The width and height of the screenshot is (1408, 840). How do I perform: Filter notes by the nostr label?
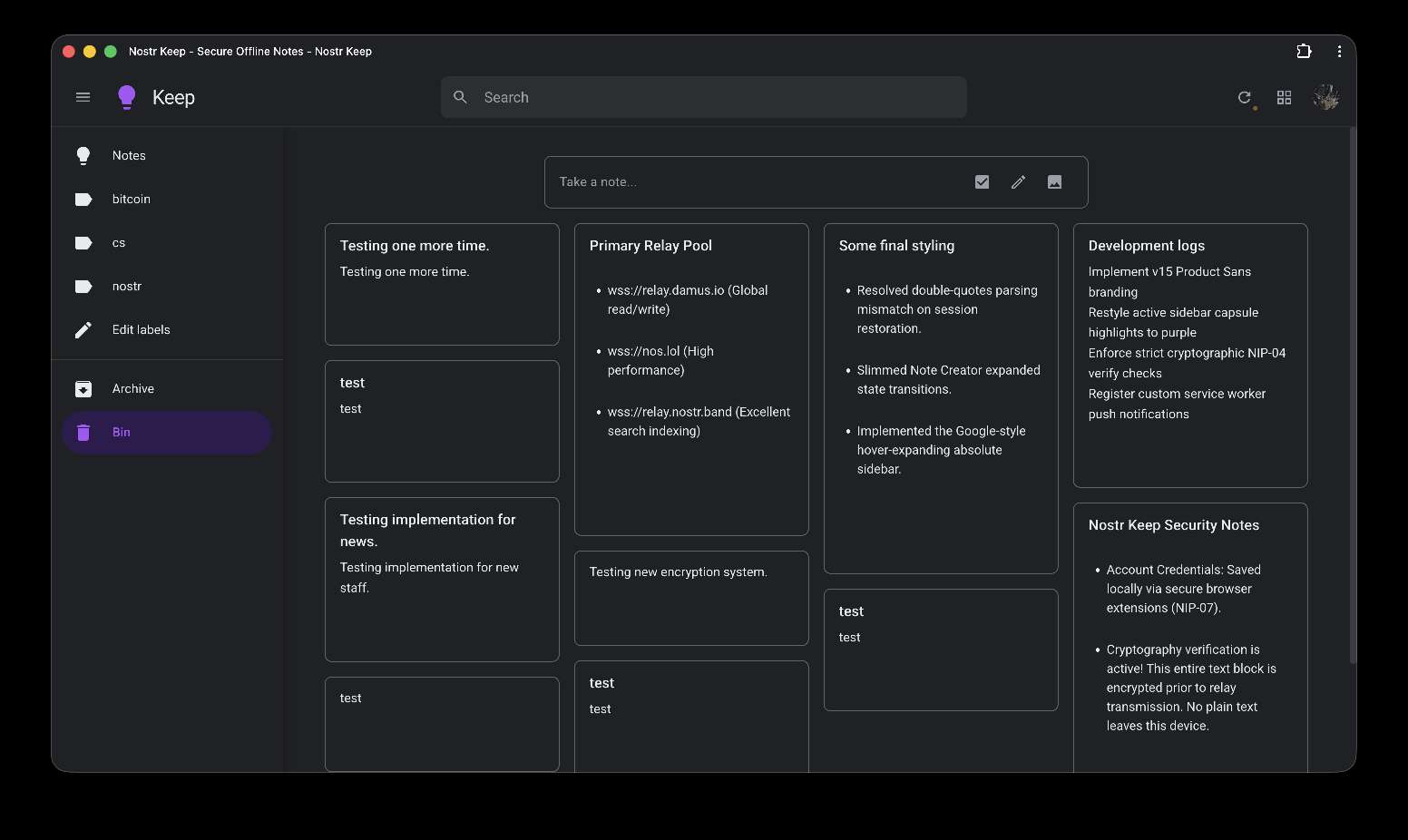[167, 287]
